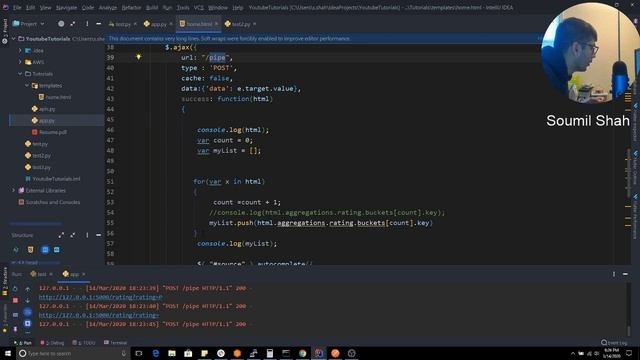Open the Run tool window options menu

[x=613, y=274]
